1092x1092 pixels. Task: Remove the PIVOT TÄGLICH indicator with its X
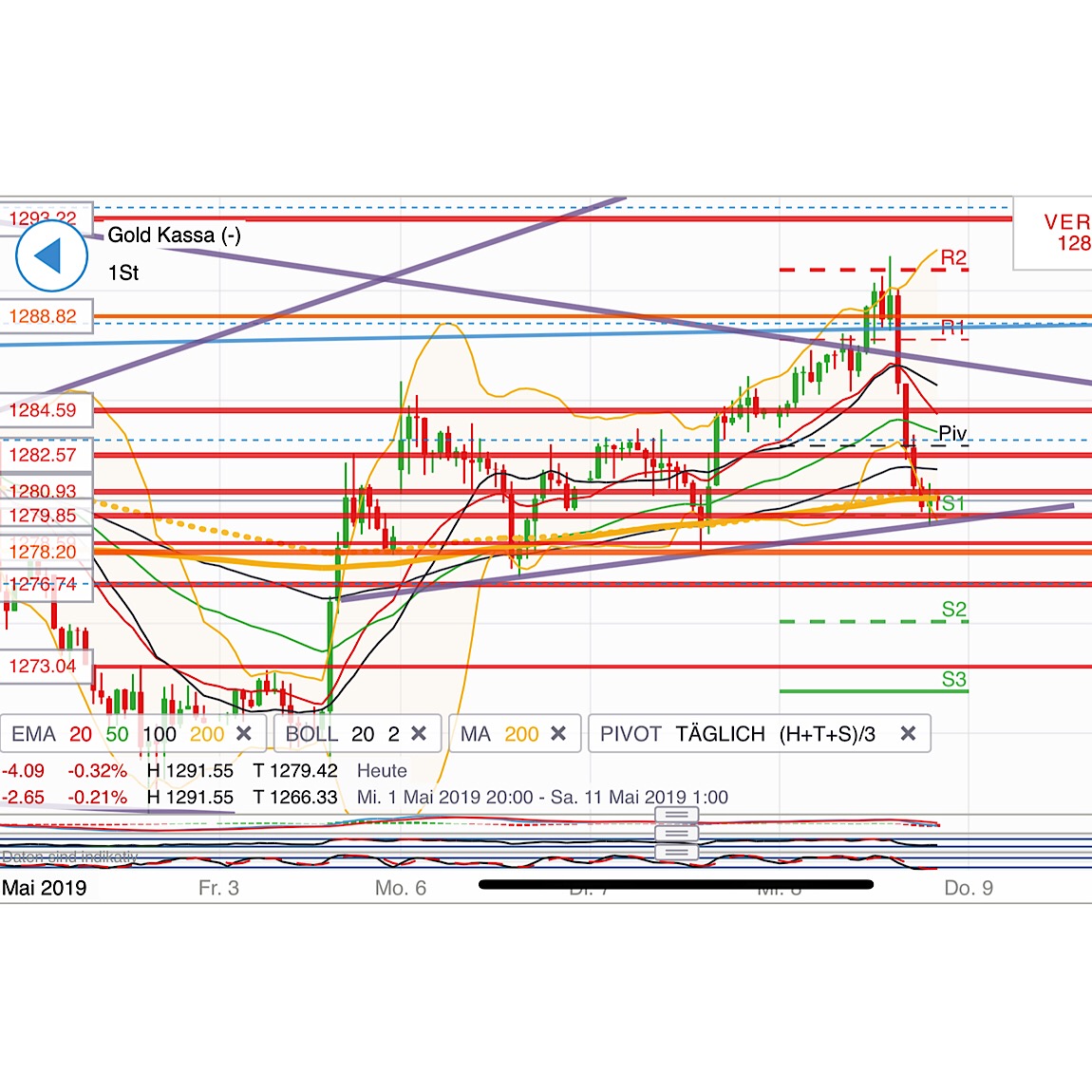pos(909,733)
